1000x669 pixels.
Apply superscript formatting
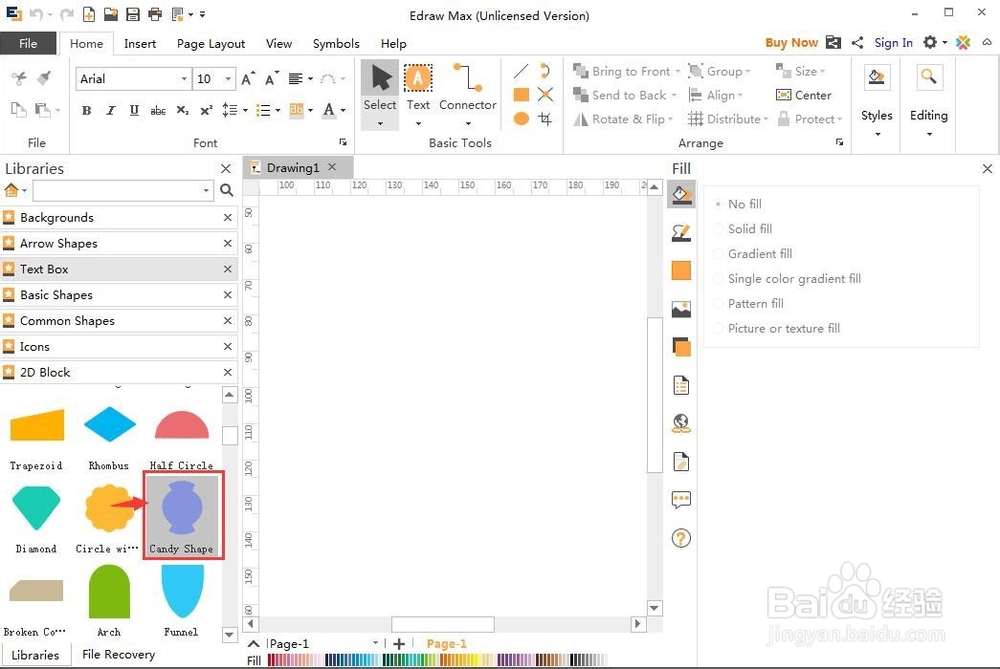click(x=206, y=110)
